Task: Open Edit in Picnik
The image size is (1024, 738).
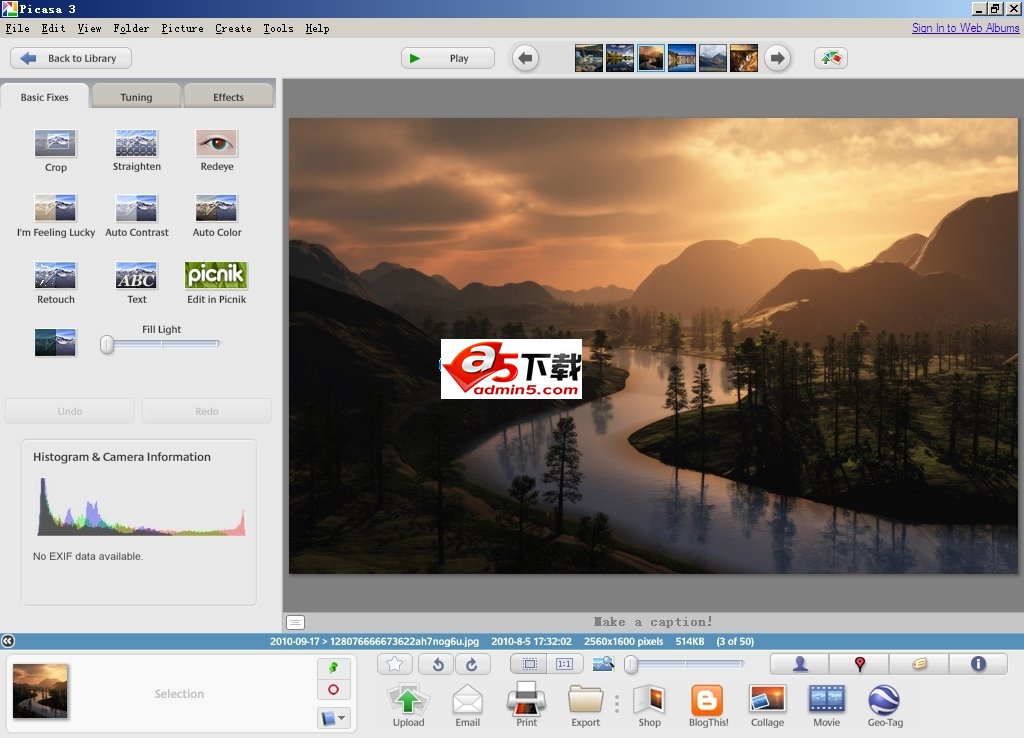Action: pyautogui.click(x=216, y=283)
